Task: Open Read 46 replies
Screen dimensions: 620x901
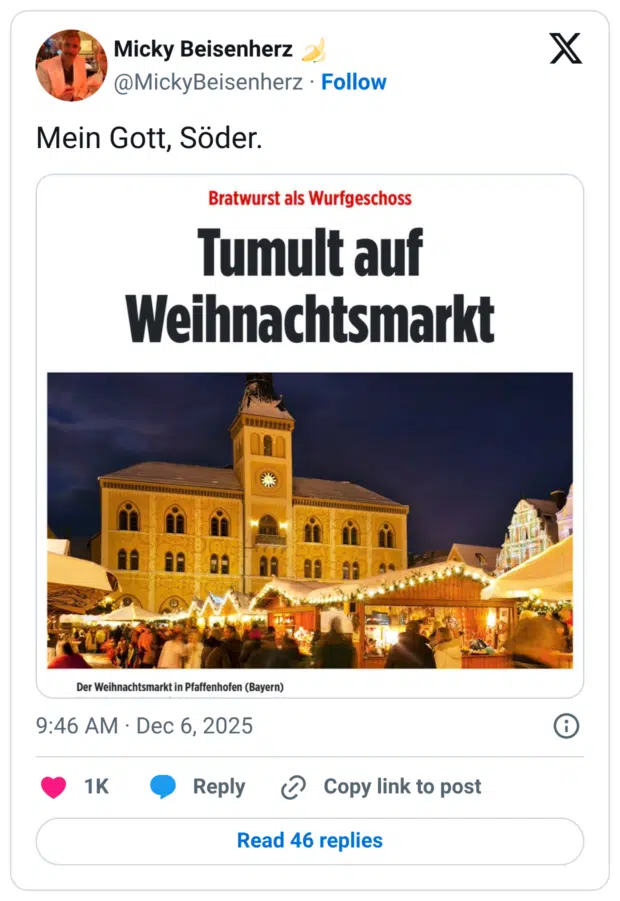Action: point(310,840)
